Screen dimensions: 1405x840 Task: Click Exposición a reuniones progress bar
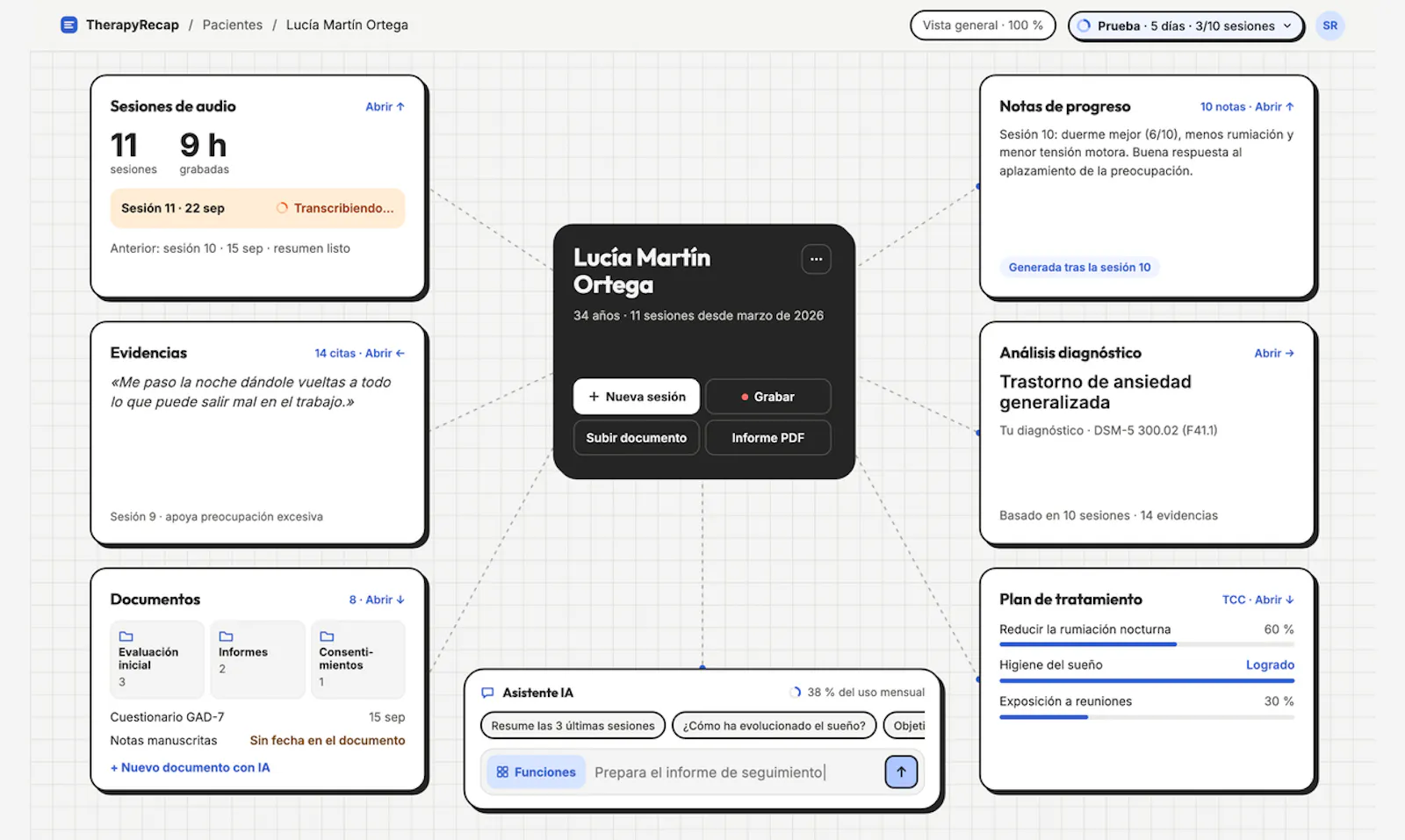coord(1147,716)
